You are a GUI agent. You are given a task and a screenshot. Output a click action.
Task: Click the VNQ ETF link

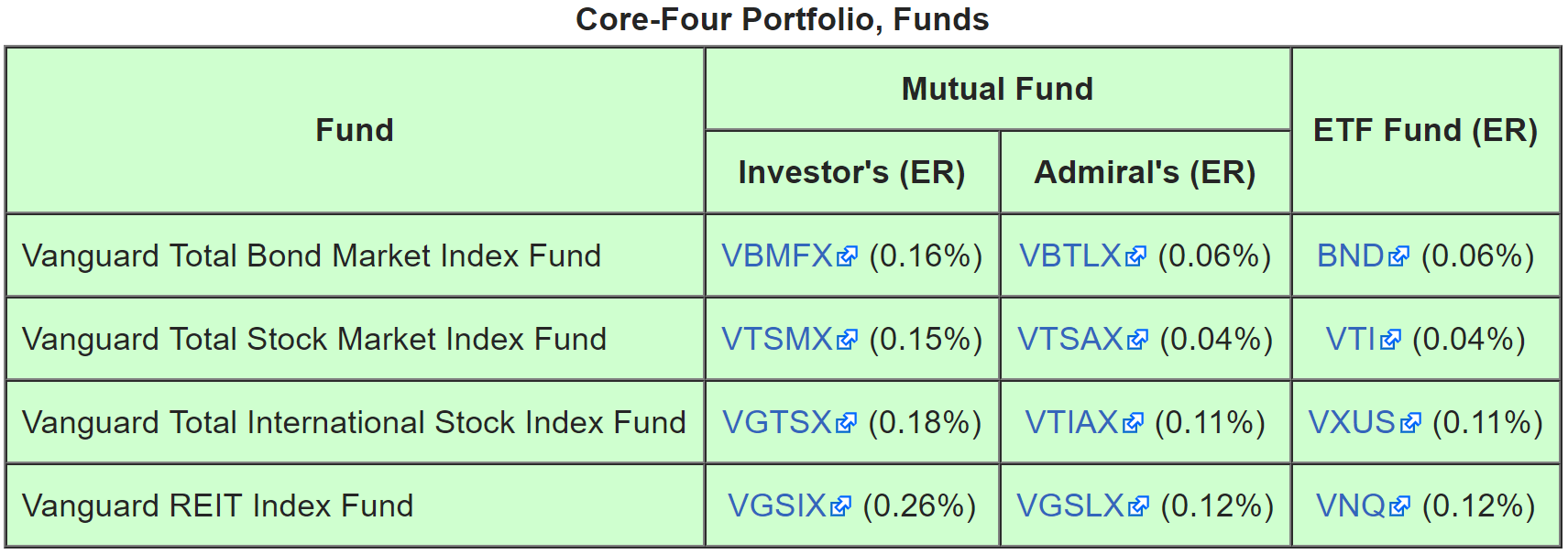[1351, 506]
